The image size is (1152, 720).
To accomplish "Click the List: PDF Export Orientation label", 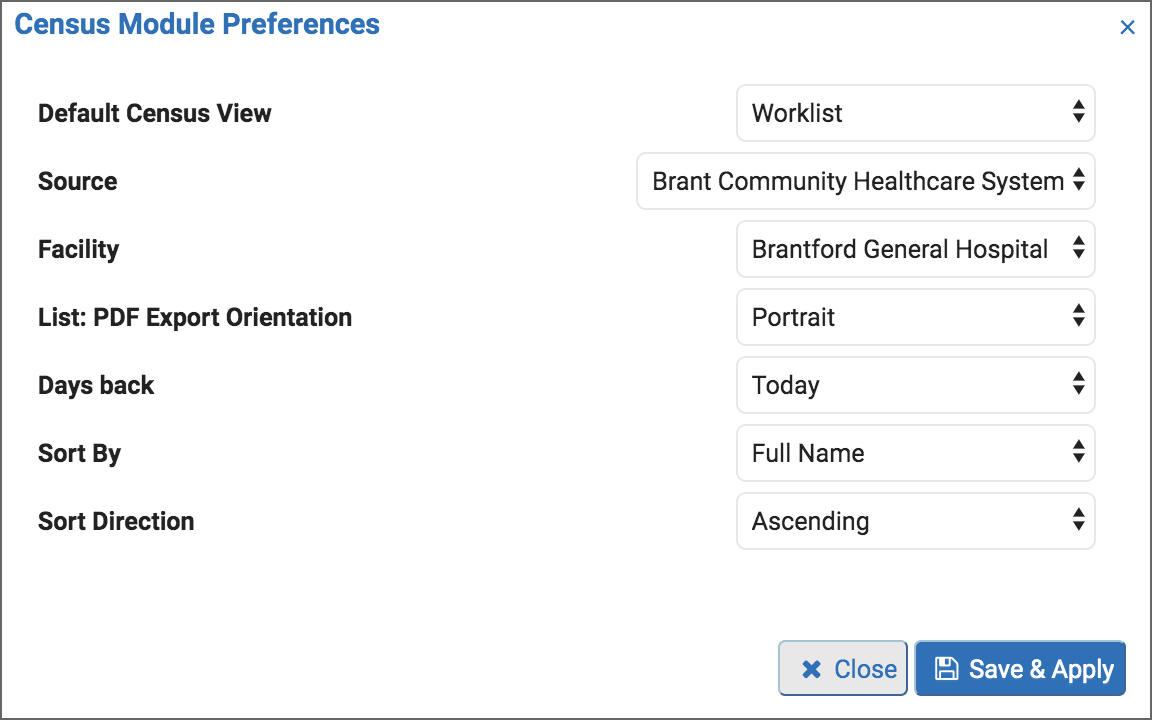I will coord(195,317).
